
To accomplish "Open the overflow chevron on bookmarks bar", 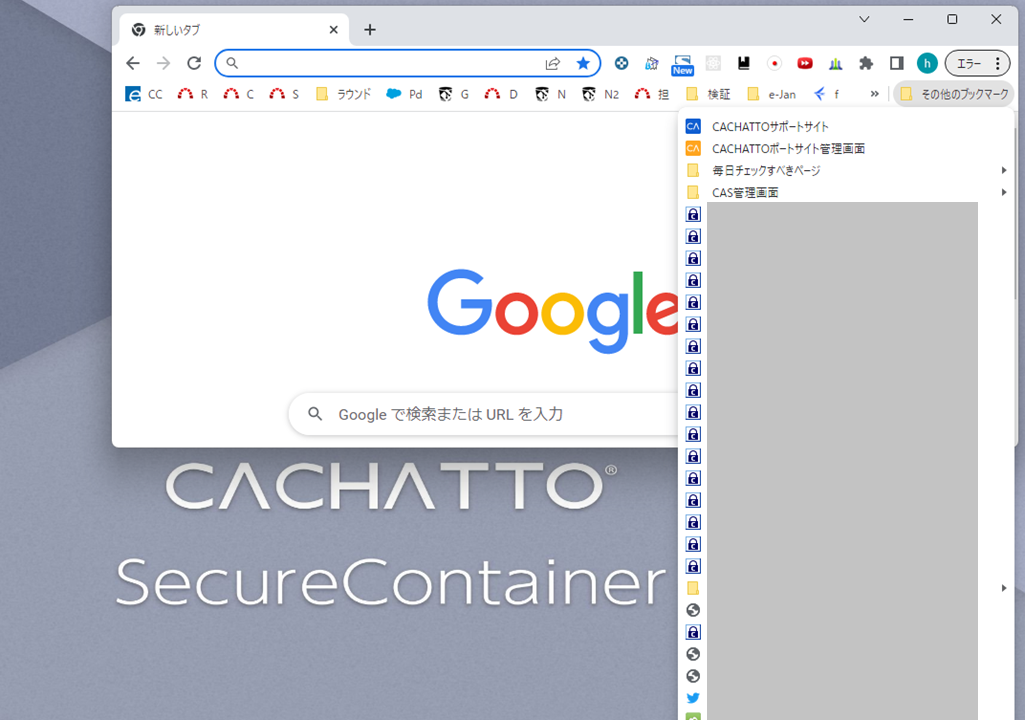I will (x=873, y=93).
